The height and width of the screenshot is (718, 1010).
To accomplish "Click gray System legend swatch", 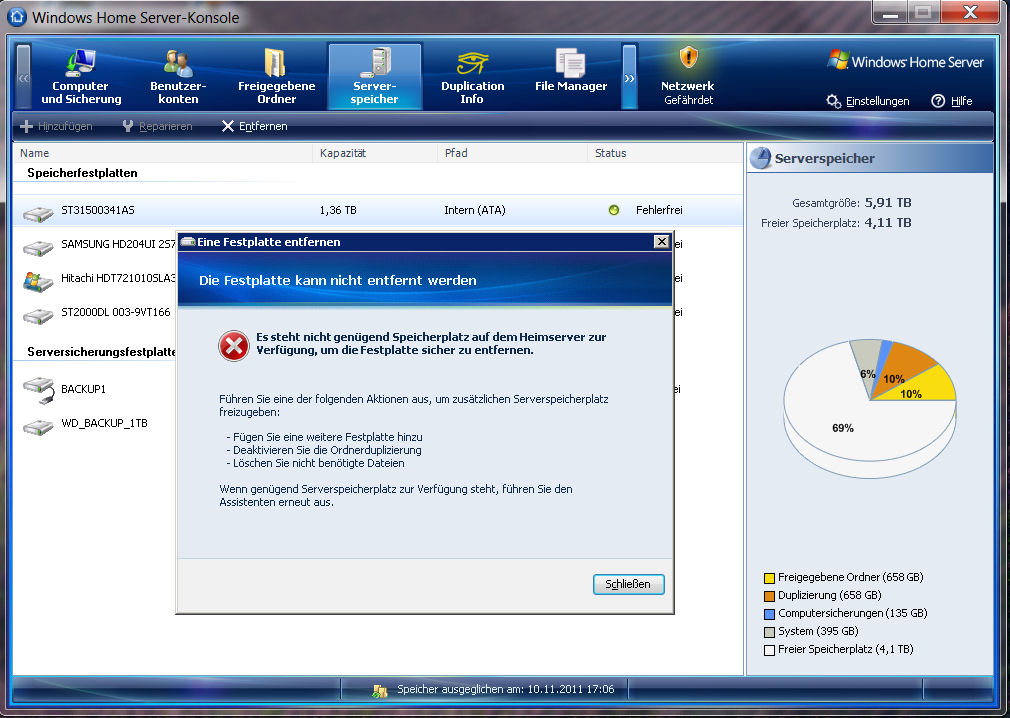I will [x=769, y=632].
